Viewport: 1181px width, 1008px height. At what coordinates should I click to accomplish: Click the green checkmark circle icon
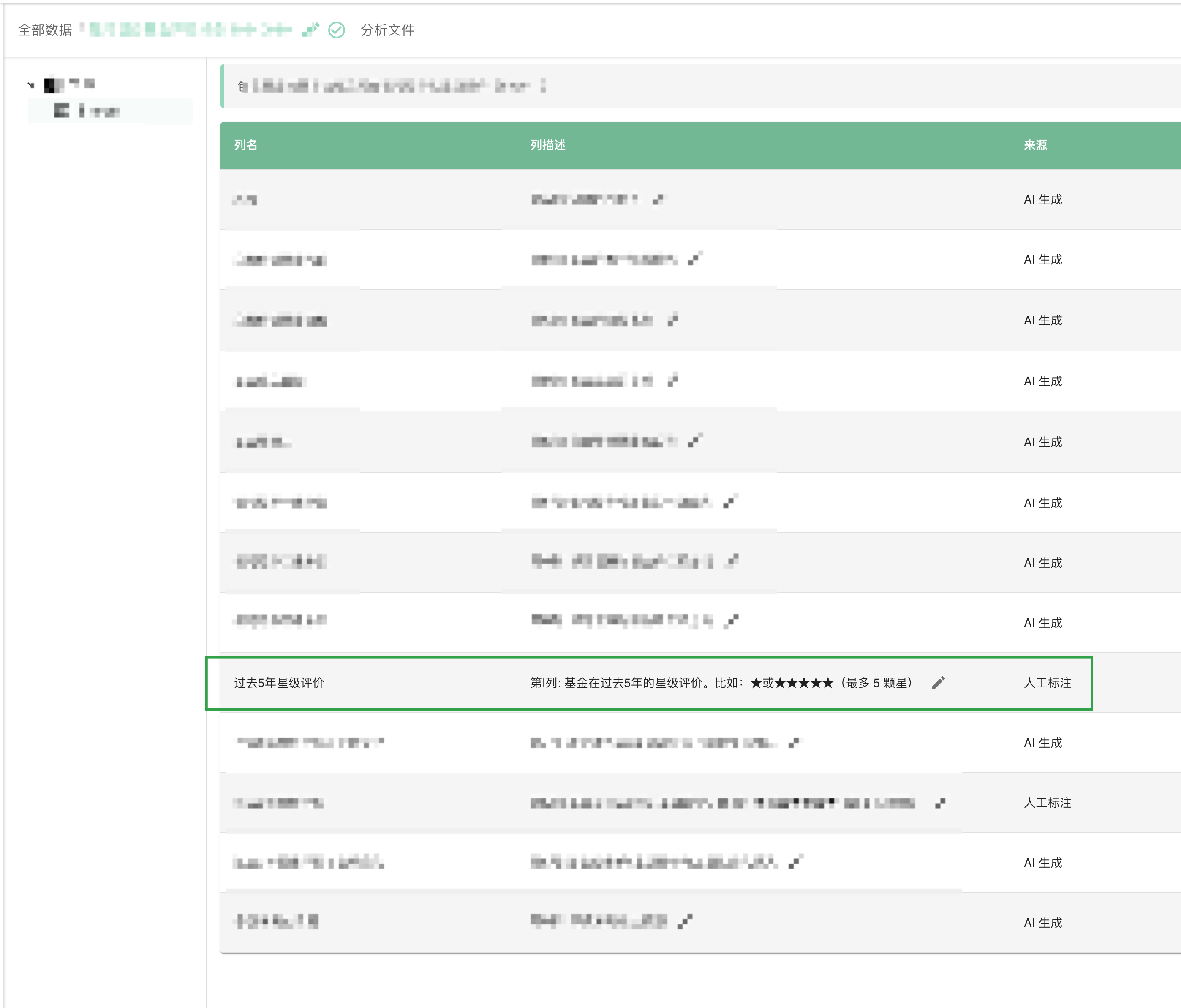click(337, 30)
